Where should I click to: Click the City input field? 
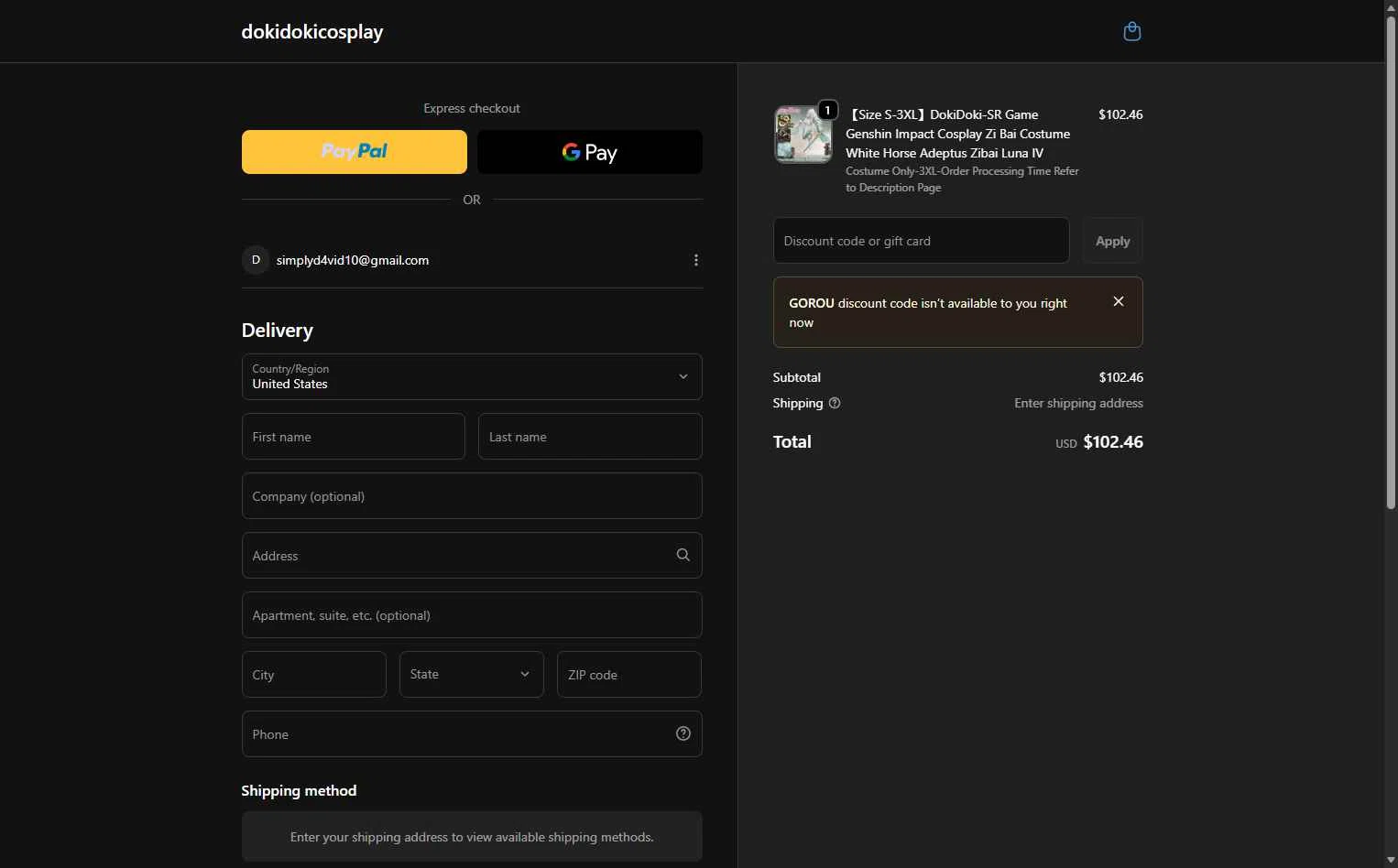pos(314,674)
